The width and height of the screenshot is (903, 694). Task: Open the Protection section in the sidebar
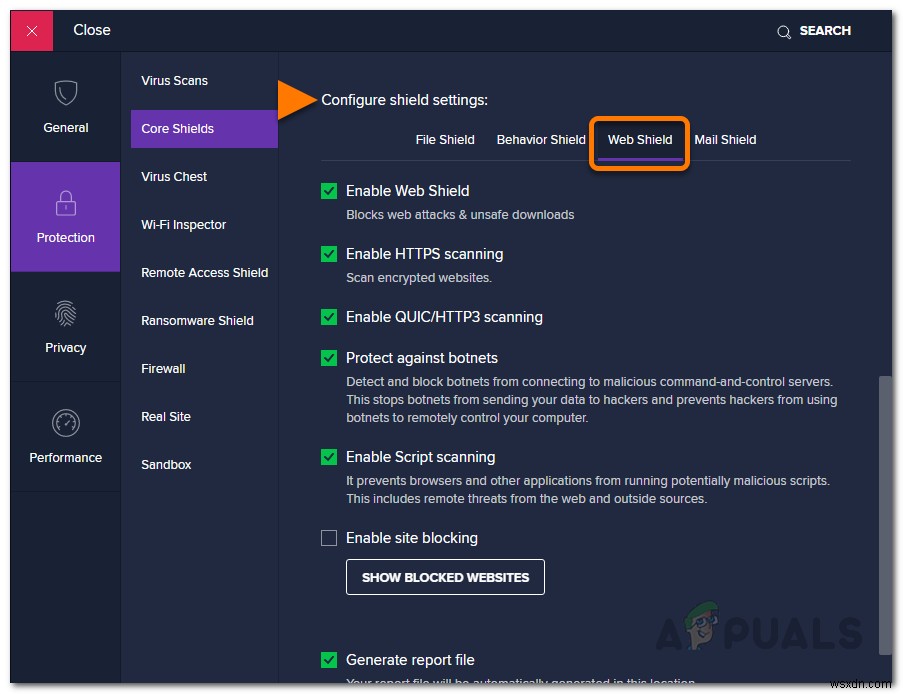65,217
